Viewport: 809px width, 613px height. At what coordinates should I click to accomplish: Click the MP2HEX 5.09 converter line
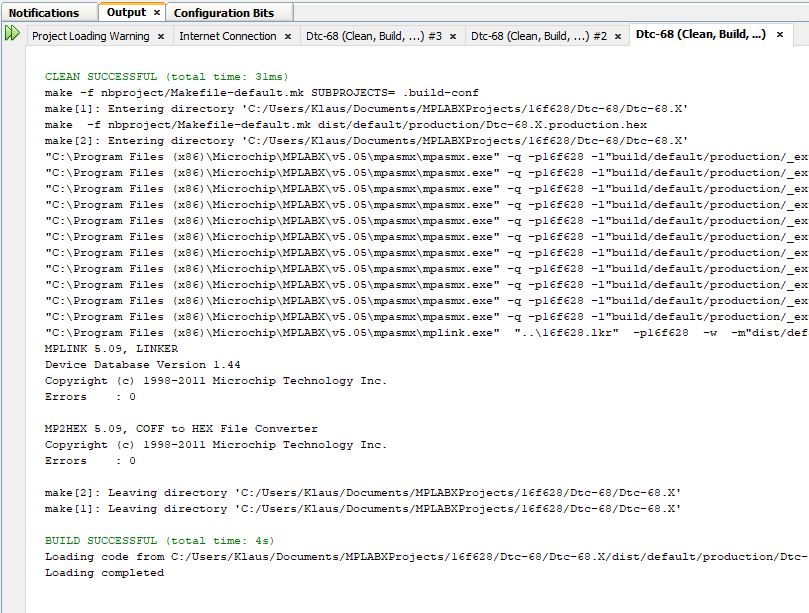(181, 429)
